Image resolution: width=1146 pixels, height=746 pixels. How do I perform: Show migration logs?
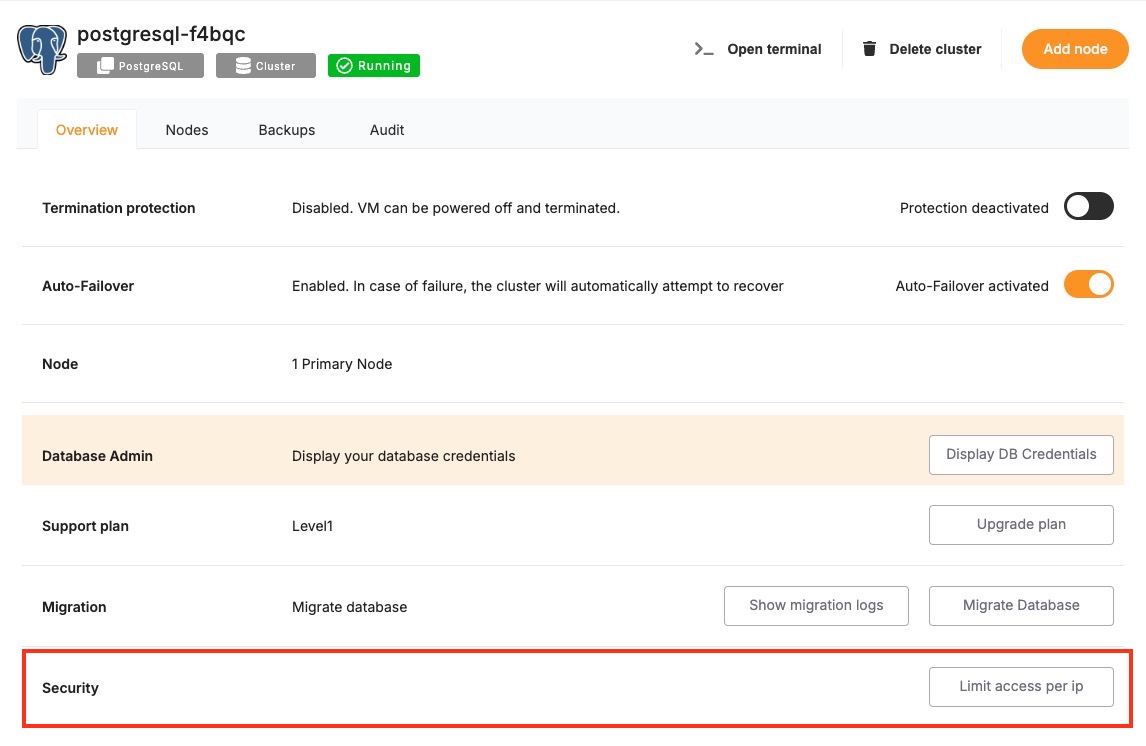(816, 605)
